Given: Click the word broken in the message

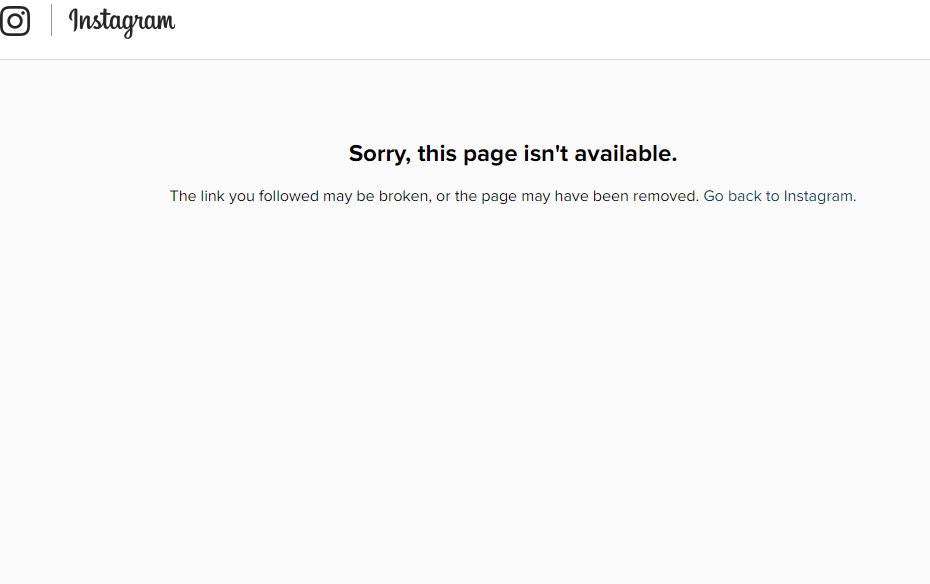Looking at the screenshot, I should tap(405, 196).
